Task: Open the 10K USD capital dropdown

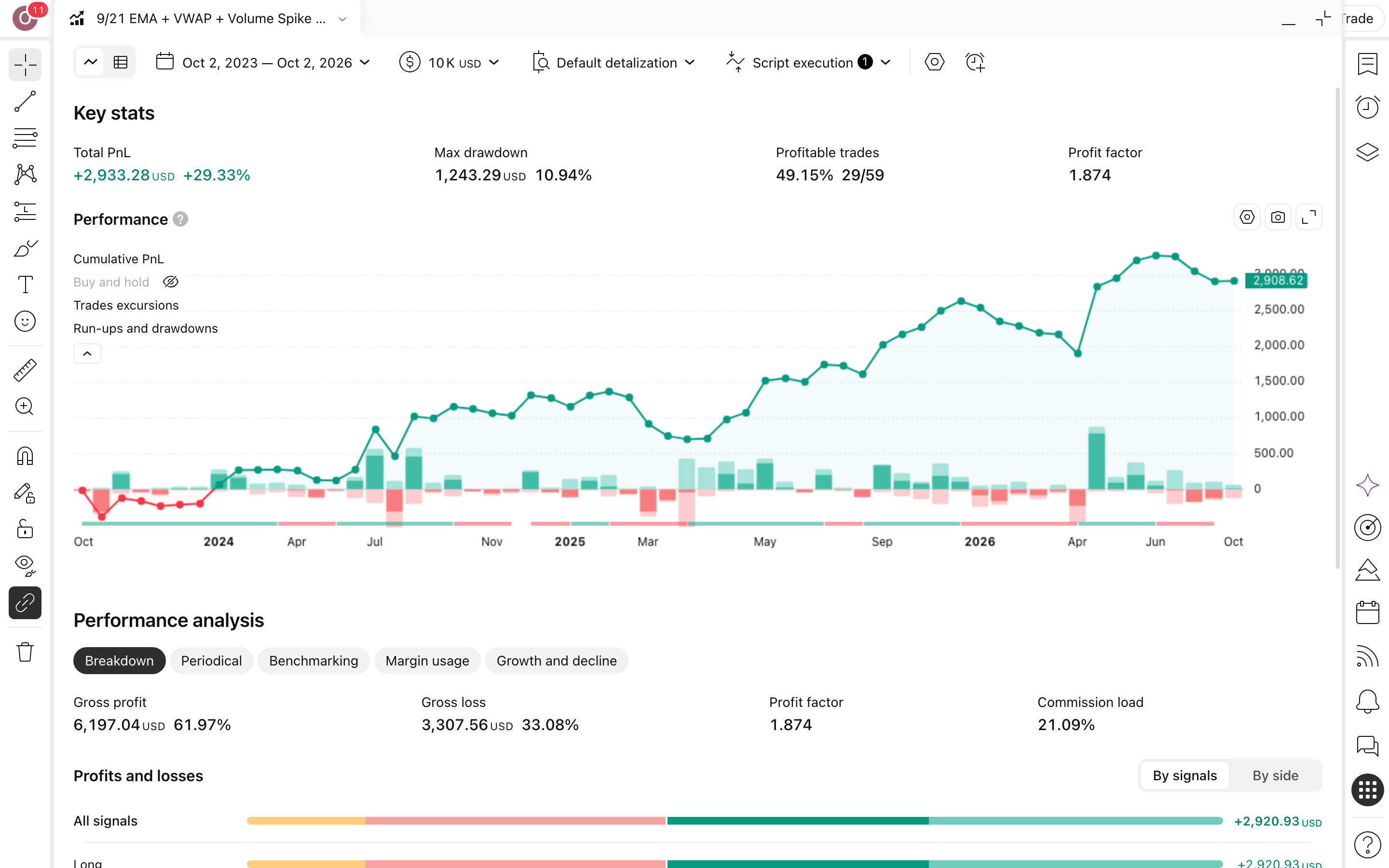Action: (x=449, y=63)
